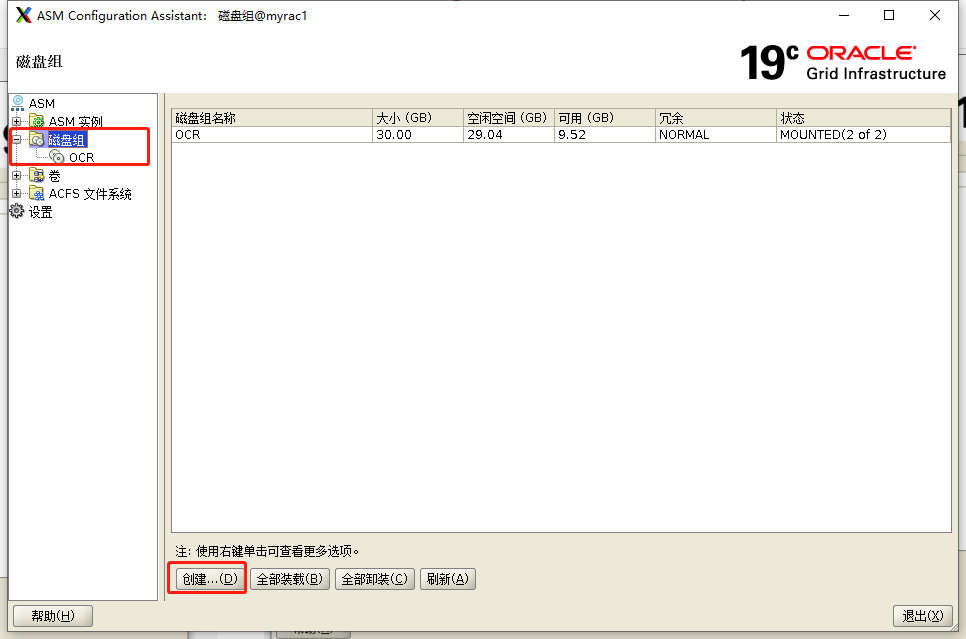Click the 卷 folder icon
Image resolution: width=966 pixels, height=639 pixels.
tap(37, 176)
